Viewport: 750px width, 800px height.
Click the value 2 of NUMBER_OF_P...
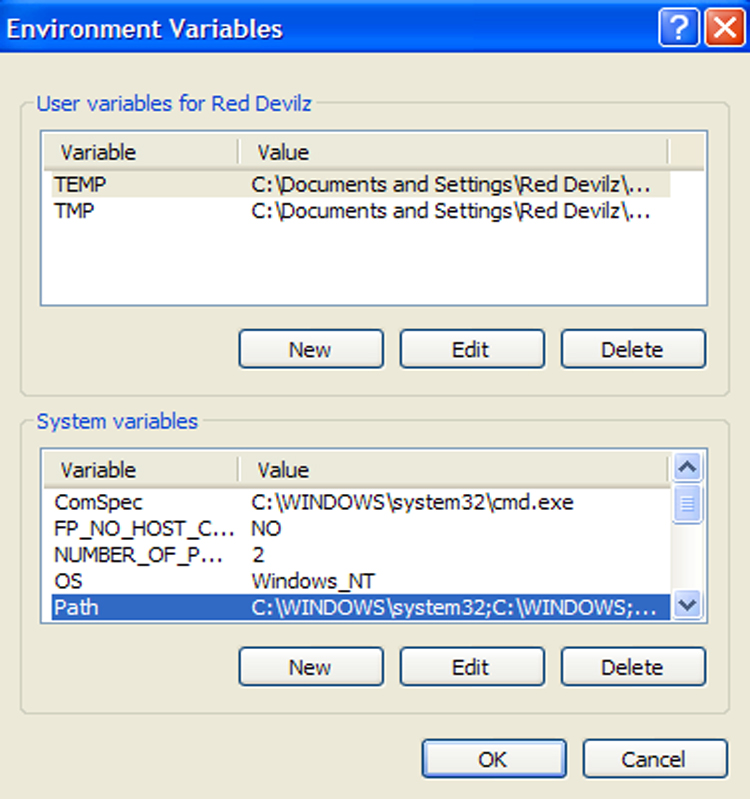tap(258, 555)
